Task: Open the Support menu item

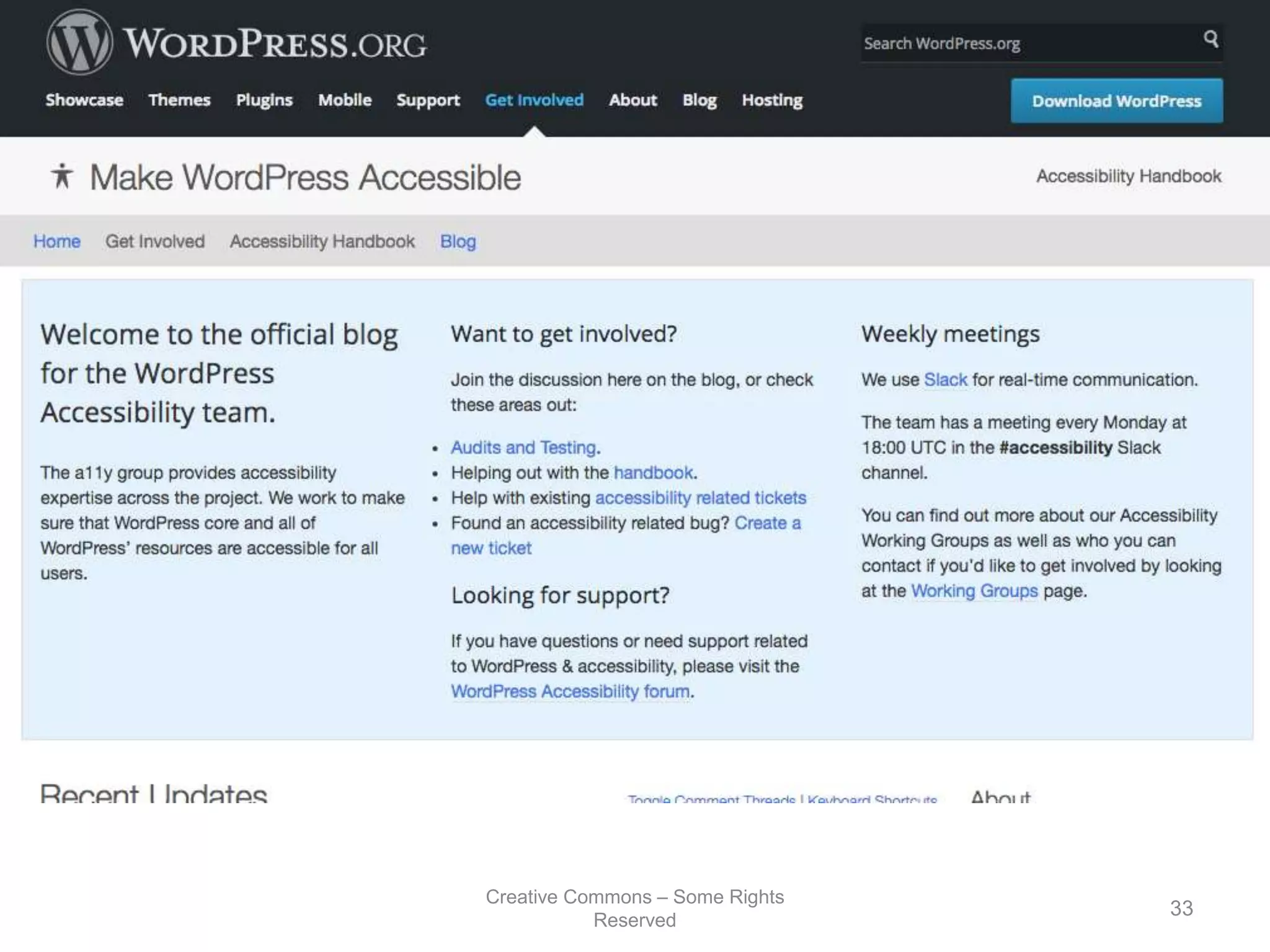Action: point(428,100)
